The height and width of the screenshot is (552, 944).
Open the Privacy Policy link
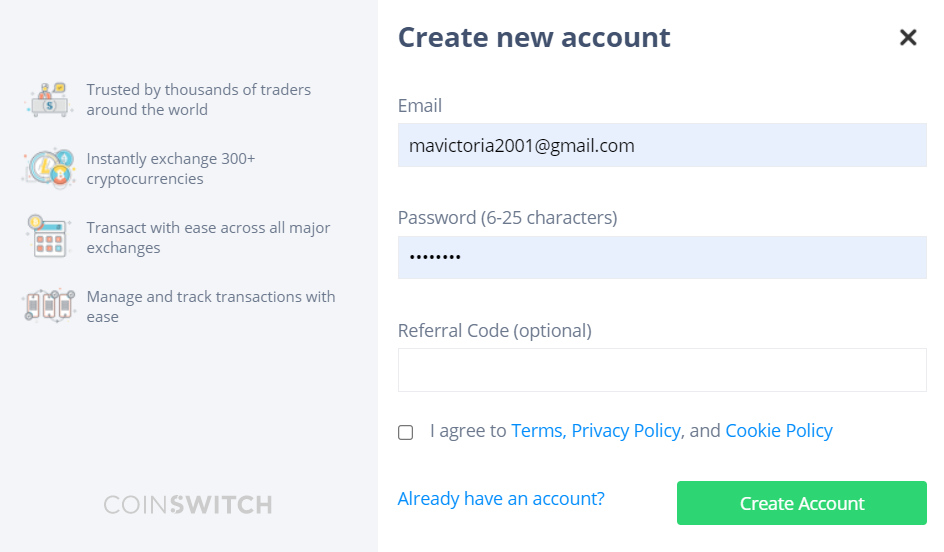click(627, 431)
